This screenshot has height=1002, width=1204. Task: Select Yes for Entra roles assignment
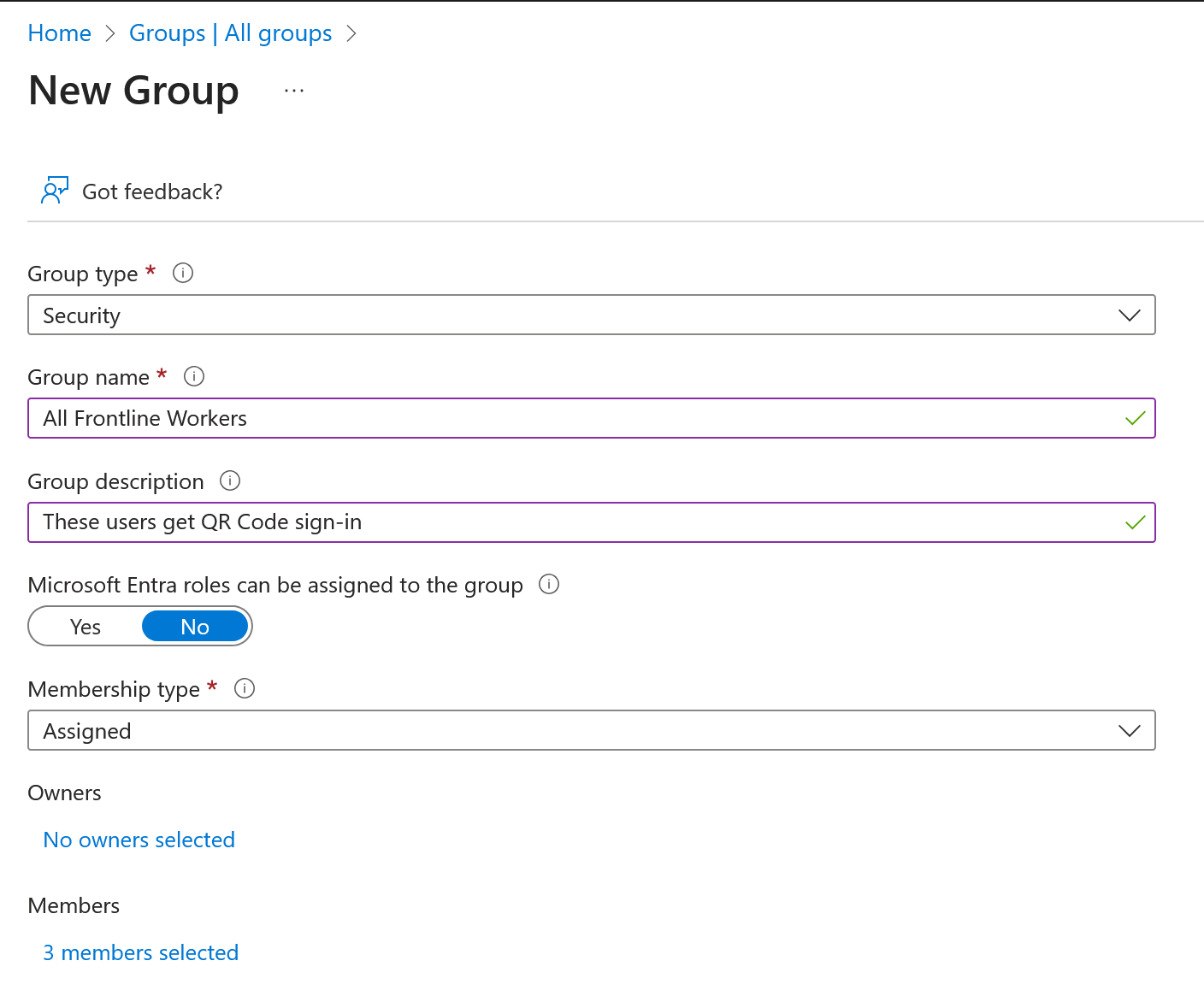click(x=86, y=627)
